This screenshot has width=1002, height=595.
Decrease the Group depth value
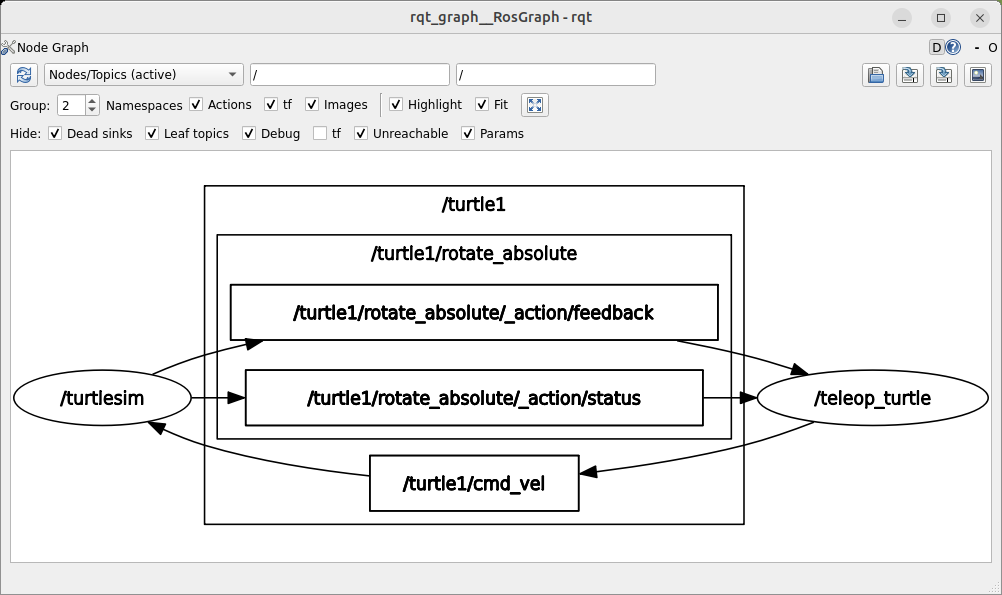coord(92,110)
